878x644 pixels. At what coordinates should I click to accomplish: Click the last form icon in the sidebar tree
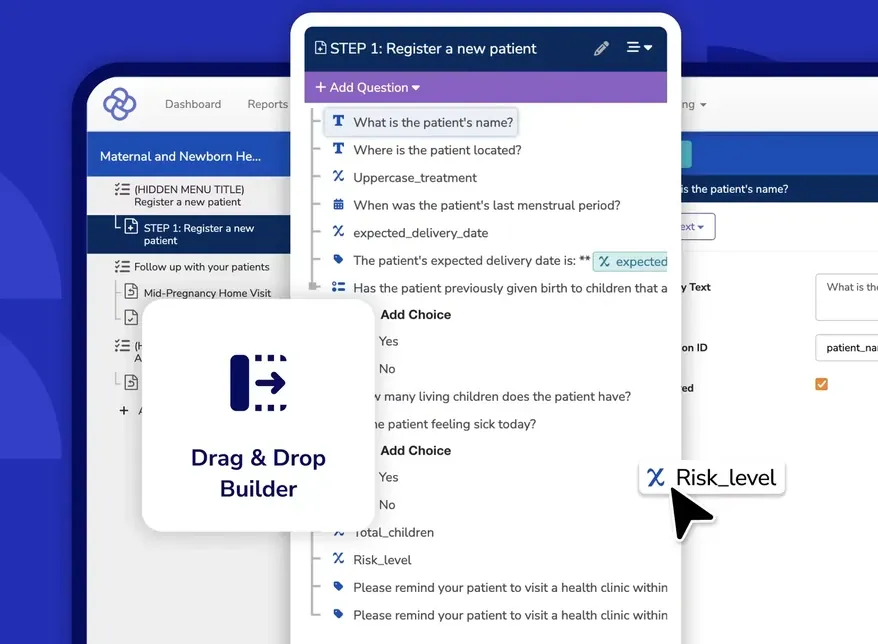point(131,382)
